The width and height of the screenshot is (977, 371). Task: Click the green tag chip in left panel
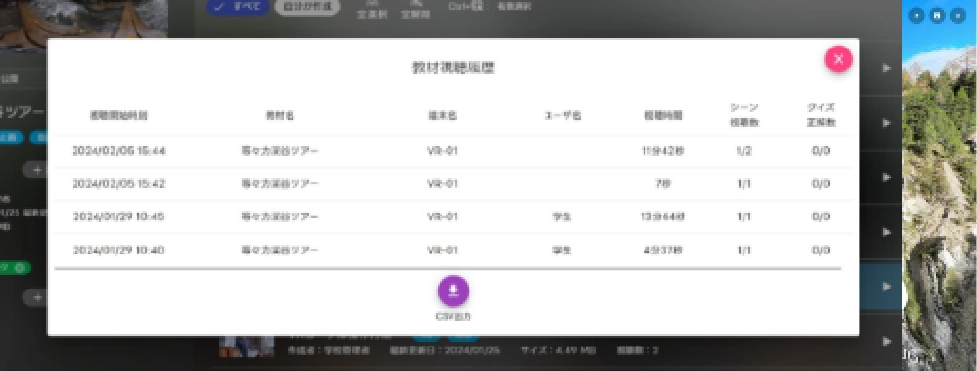(x=14, y=268)
